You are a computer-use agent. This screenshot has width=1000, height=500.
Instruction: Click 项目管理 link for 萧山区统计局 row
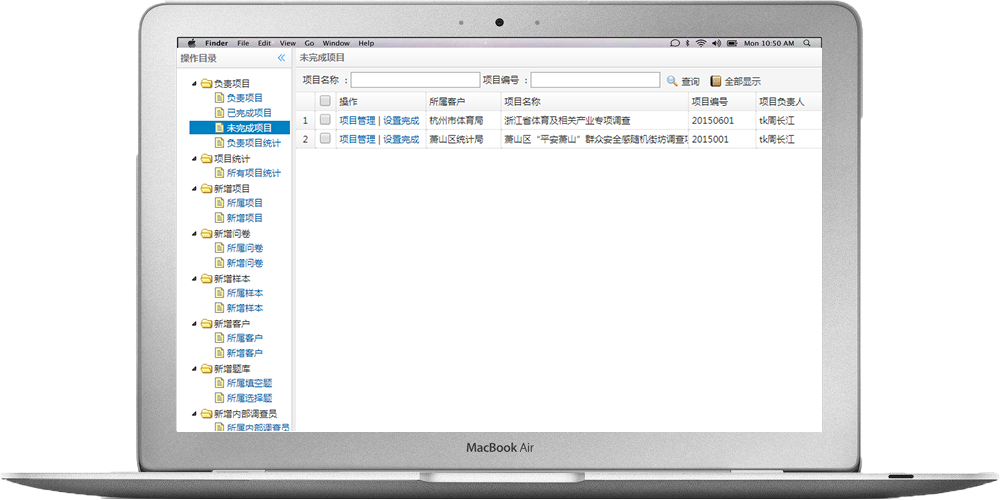tap(357, 139)
